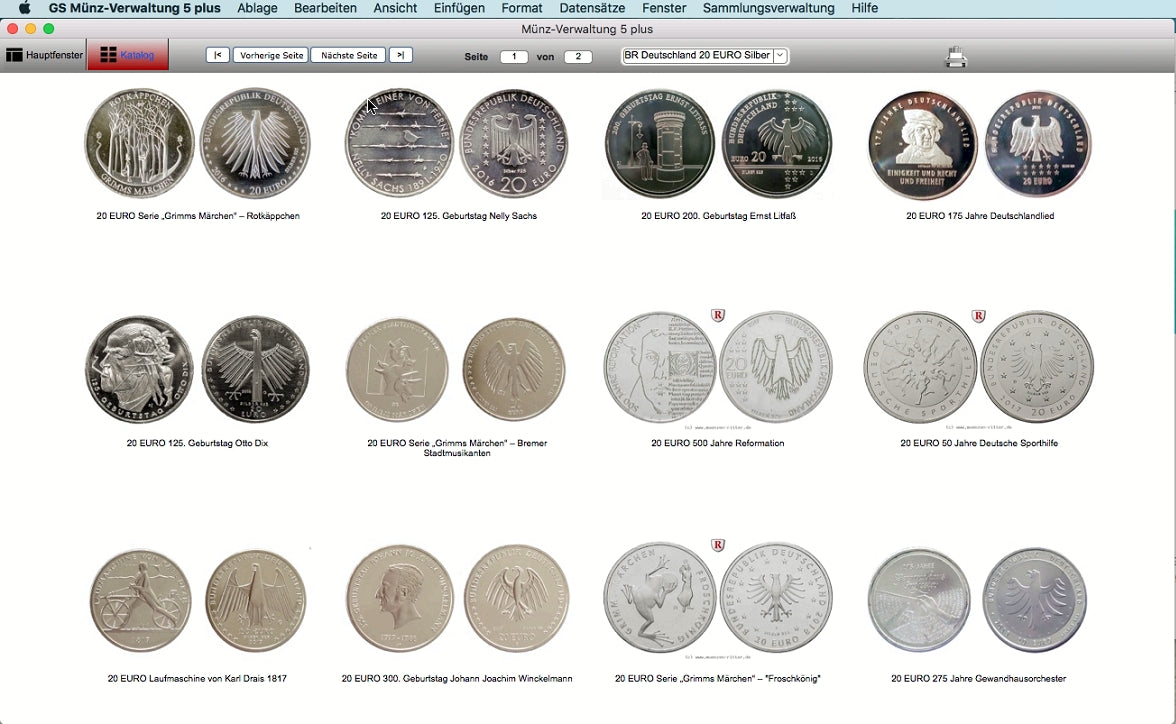Click red R badge on Reformation coin
The image size is (1176, 724).
[717, 316]
